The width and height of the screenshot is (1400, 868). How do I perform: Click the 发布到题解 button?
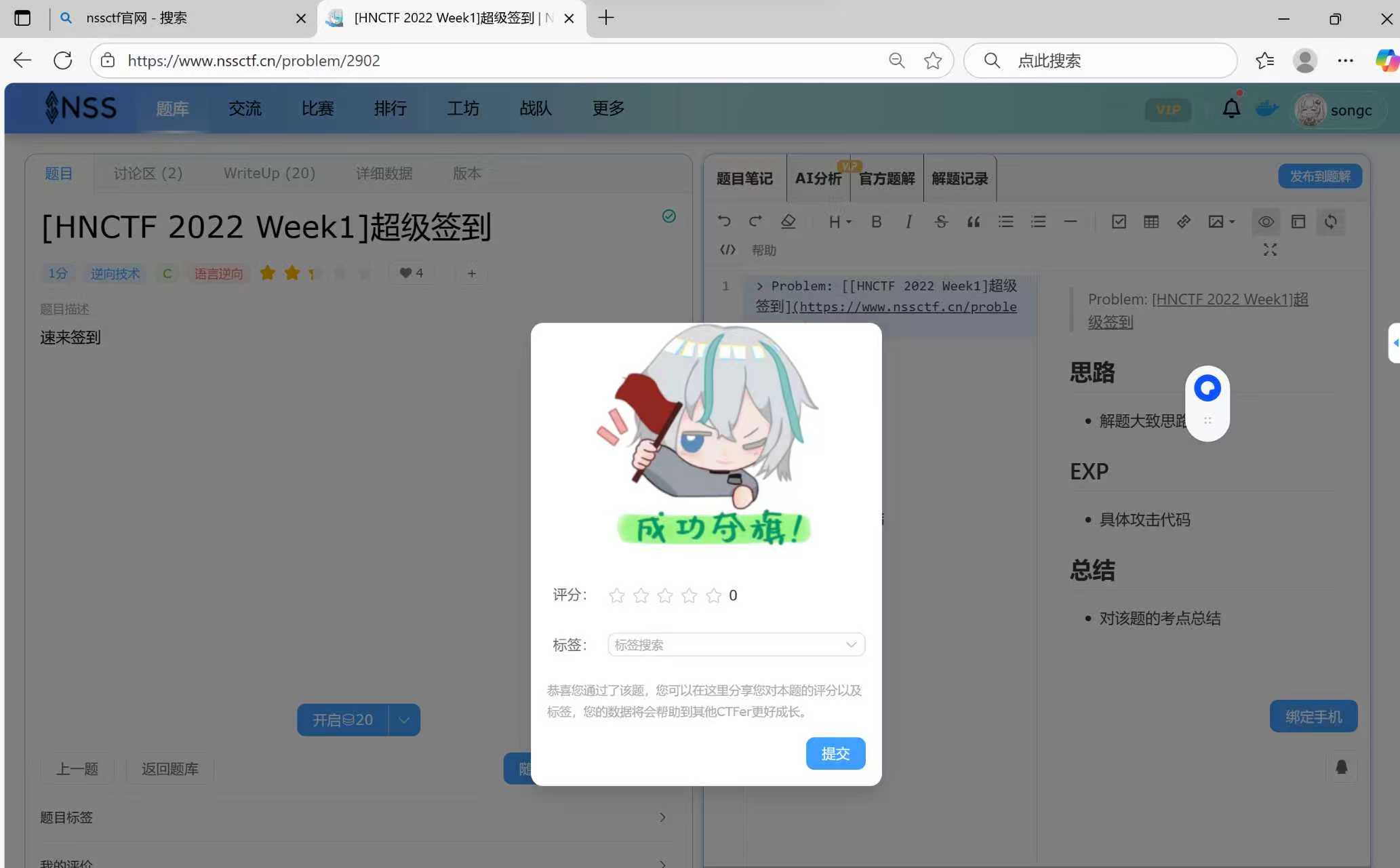coord(1319,176)
